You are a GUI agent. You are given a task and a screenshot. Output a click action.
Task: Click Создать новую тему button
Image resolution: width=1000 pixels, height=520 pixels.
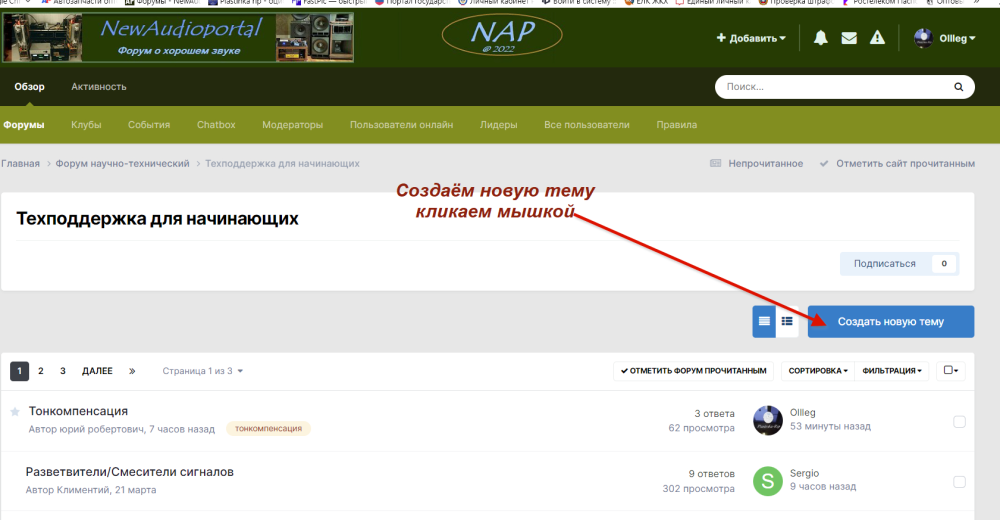890,322
